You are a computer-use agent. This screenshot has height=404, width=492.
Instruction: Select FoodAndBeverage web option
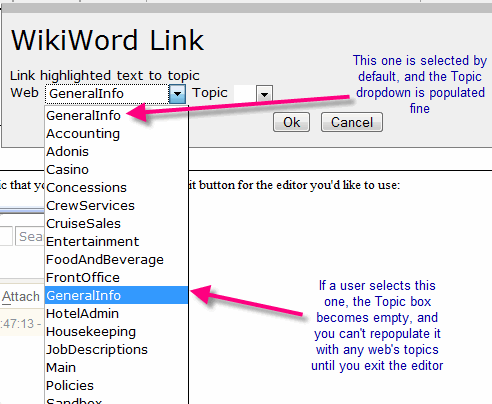(116, 260)
